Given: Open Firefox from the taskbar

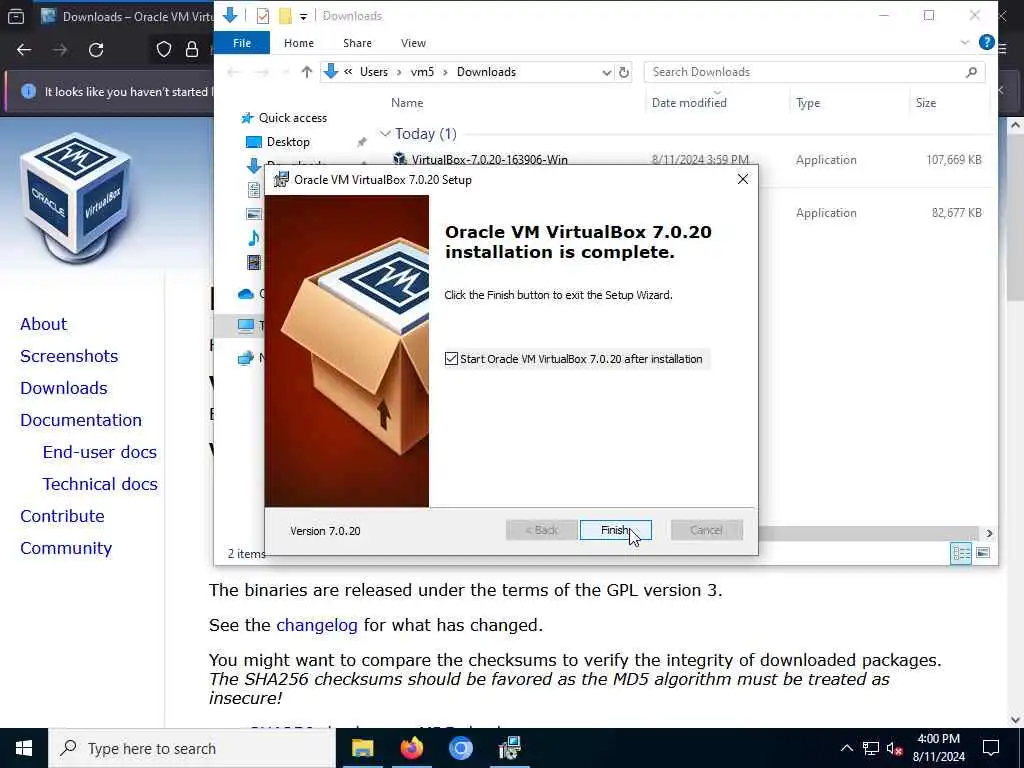Looking at the screenshot, I should pyautogui.click(x=411, y=748).
